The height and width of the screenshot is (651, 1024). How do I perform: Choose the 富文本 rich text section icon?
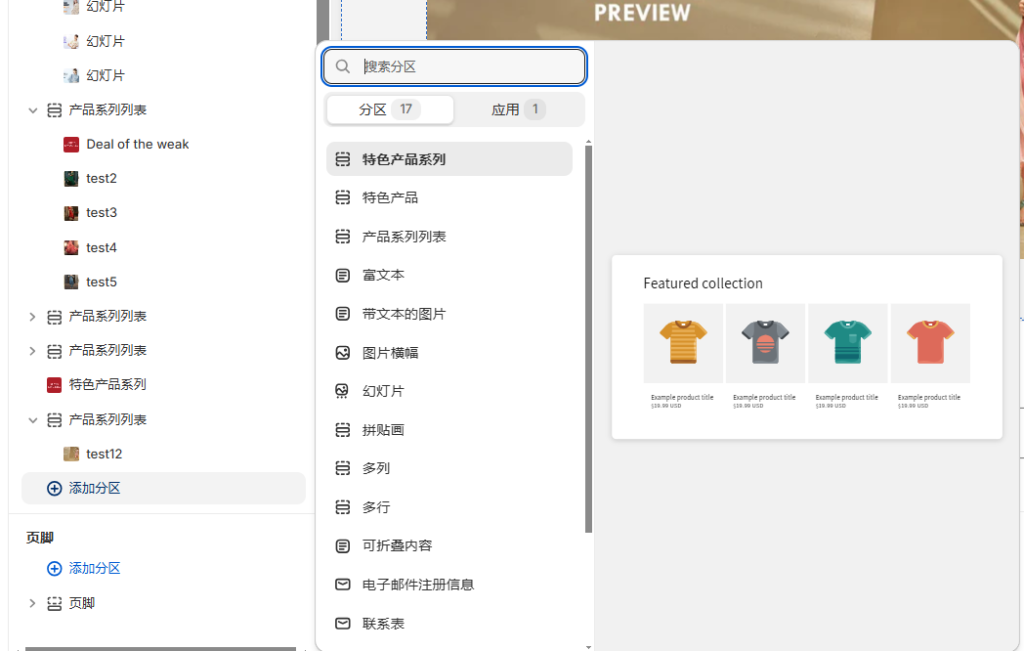(x=341, y=274)
